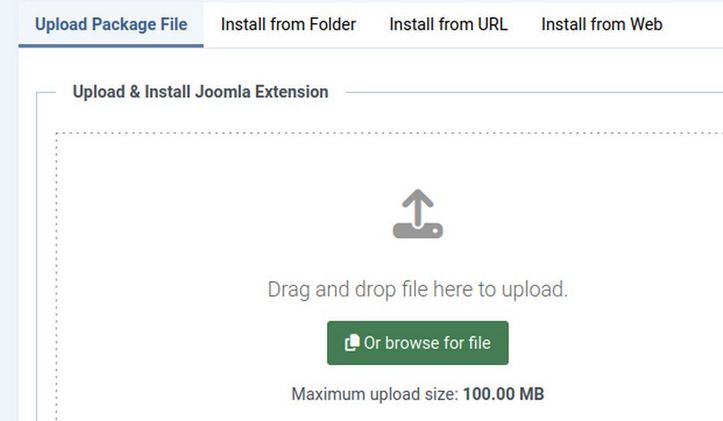Click the Drag and drop file text
Screen dimensions: 723x421
tap(417, 290)
